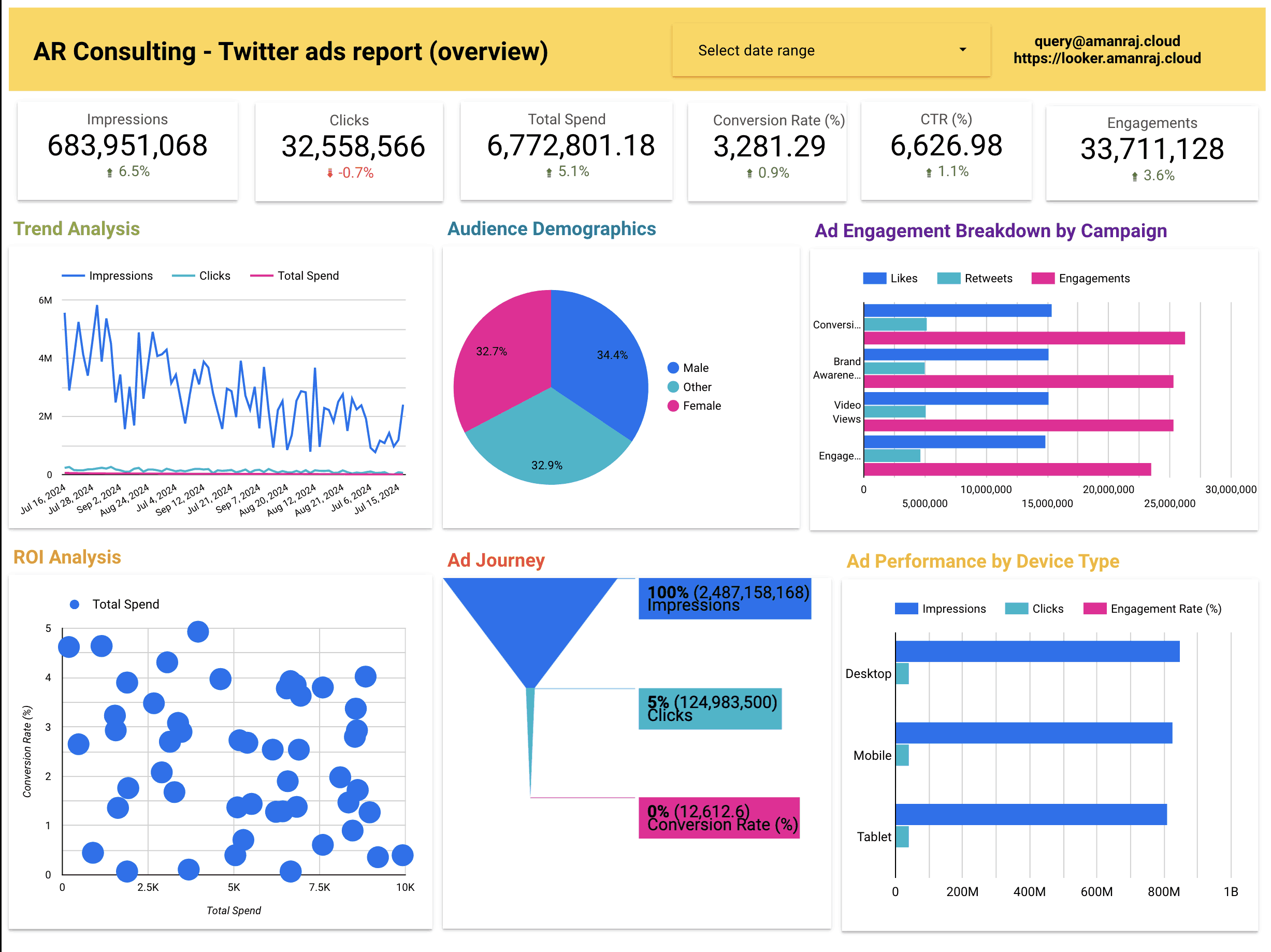
Task: Collapse the funnel Clicks stage in Ad Journey
Action: pyautogui.click(x=711, y=708)
